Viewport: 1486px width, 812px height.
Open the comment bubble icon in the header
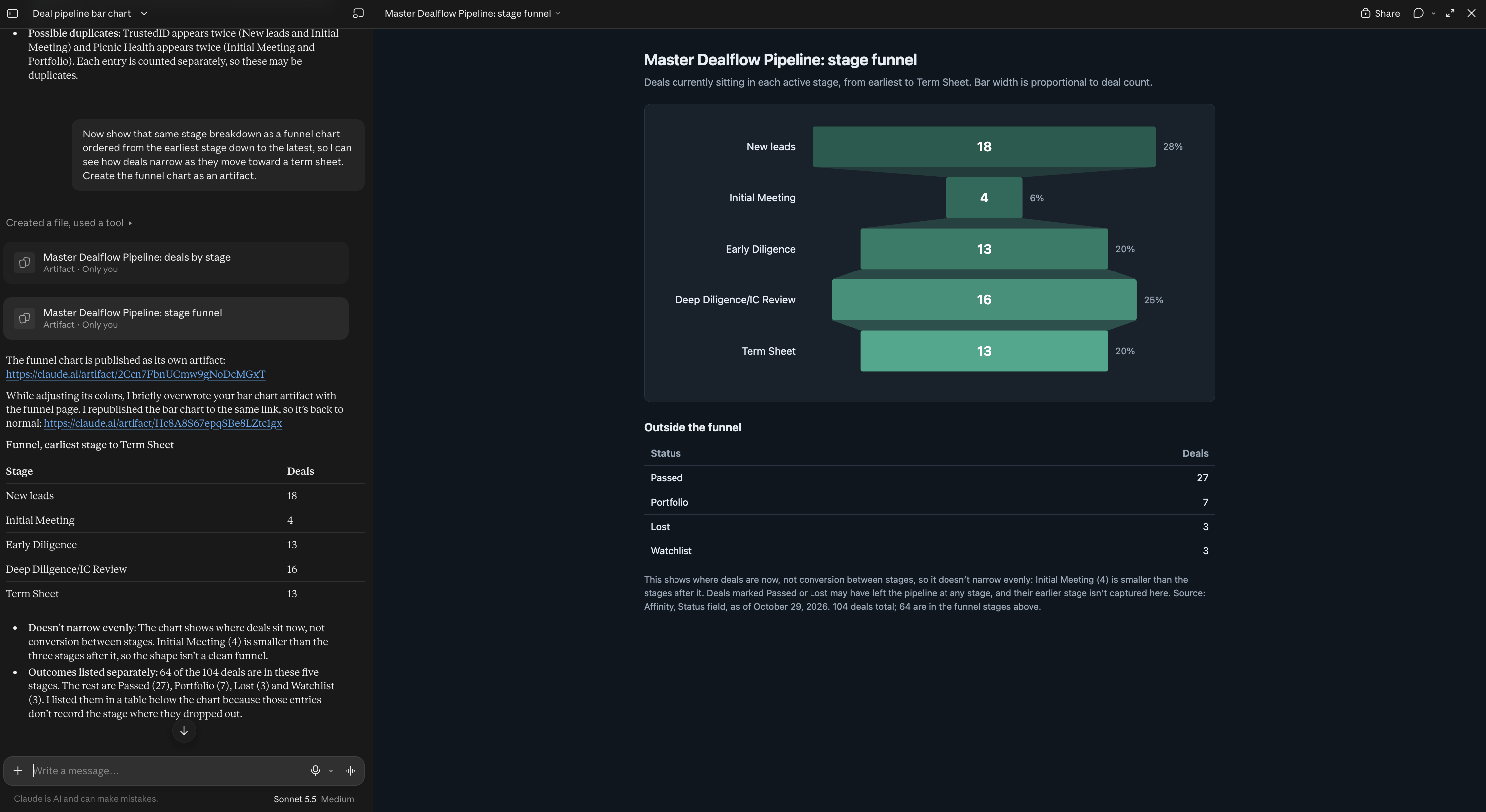pyautogui.click(x=1419, y=13)
